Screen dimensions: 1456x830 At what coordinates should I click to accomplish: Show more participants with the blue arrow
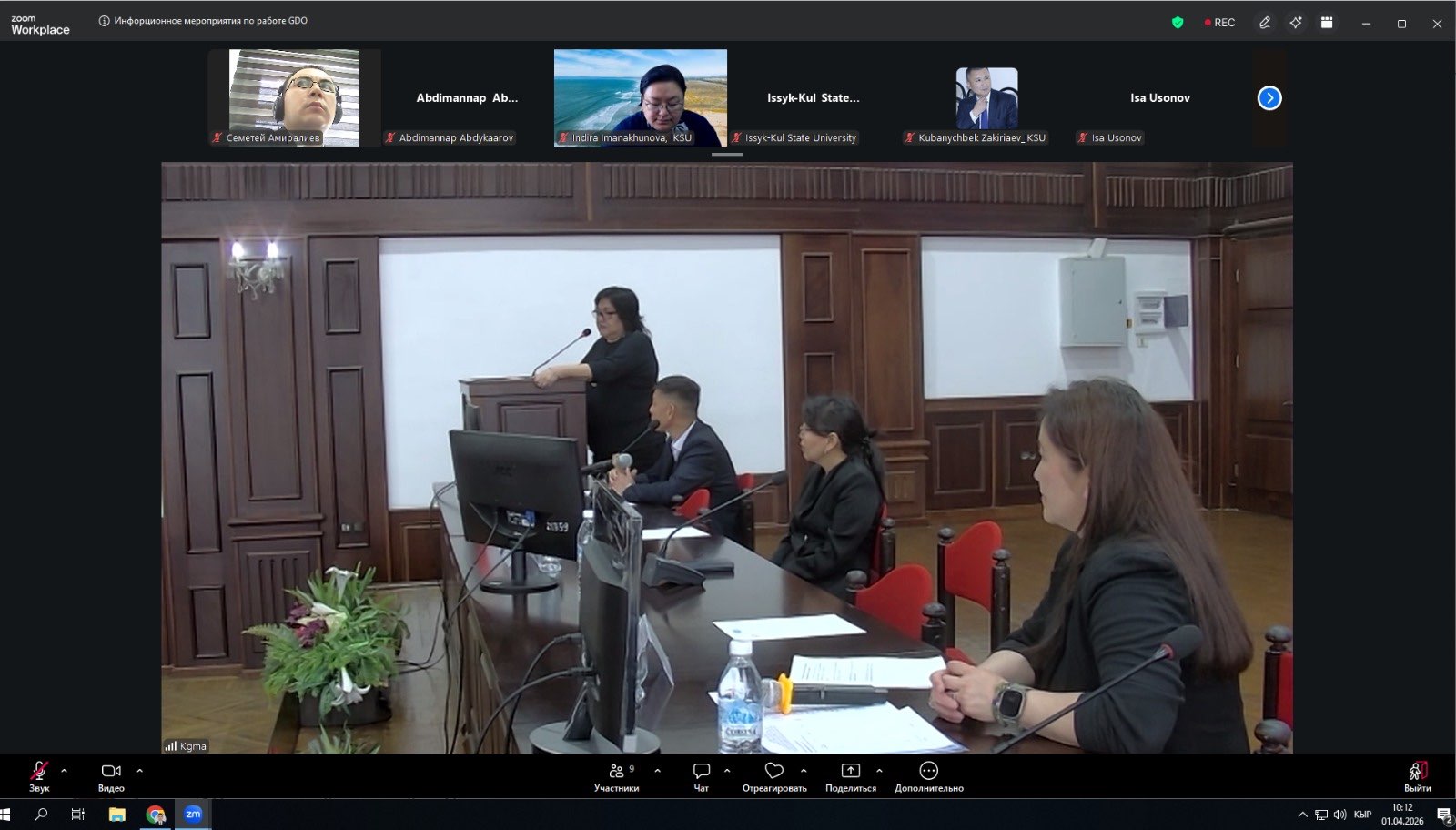(1269, 98)
